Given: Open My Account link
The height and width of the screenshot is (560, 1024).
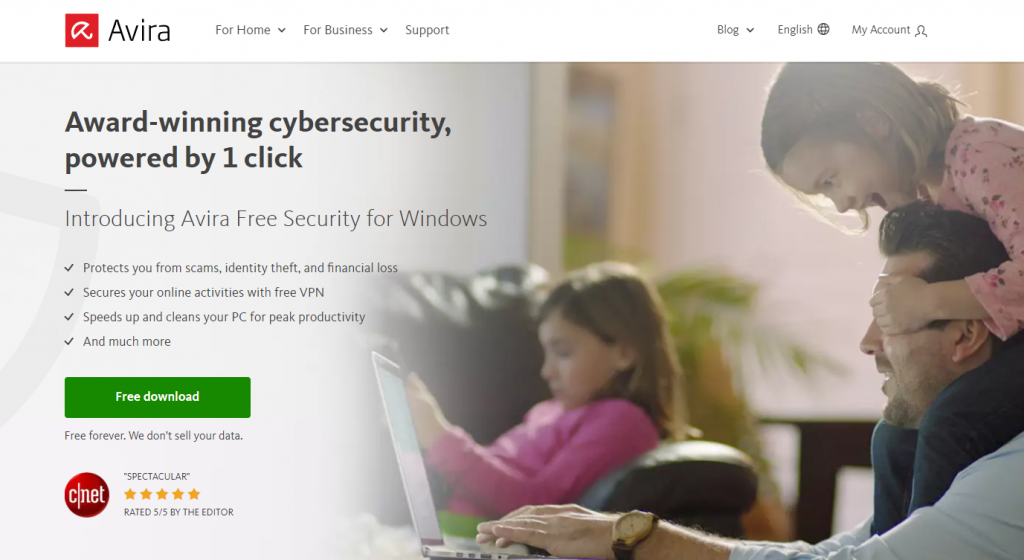Looking at the screenshot, I should [889, 30].
